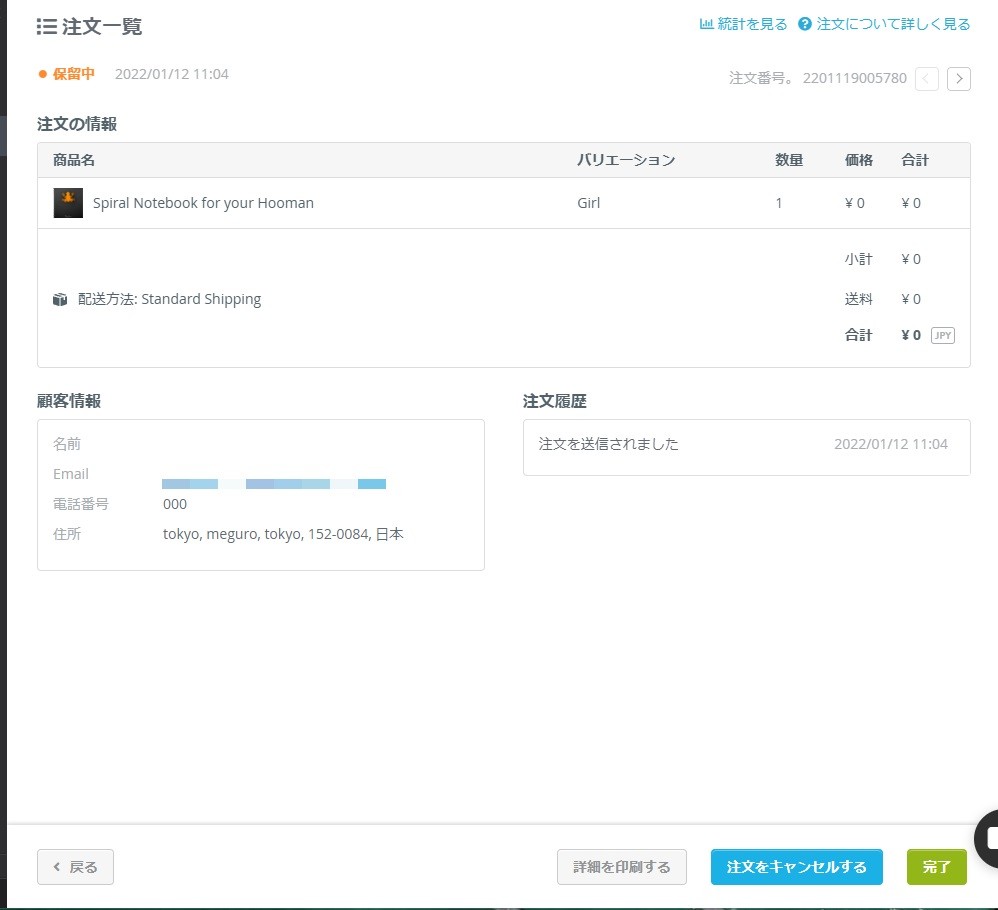Image resolution: width=998 pixels, height=910 pixels.
Task: Click the 詳細を印刷する button
Action: (x=622, y=867)
